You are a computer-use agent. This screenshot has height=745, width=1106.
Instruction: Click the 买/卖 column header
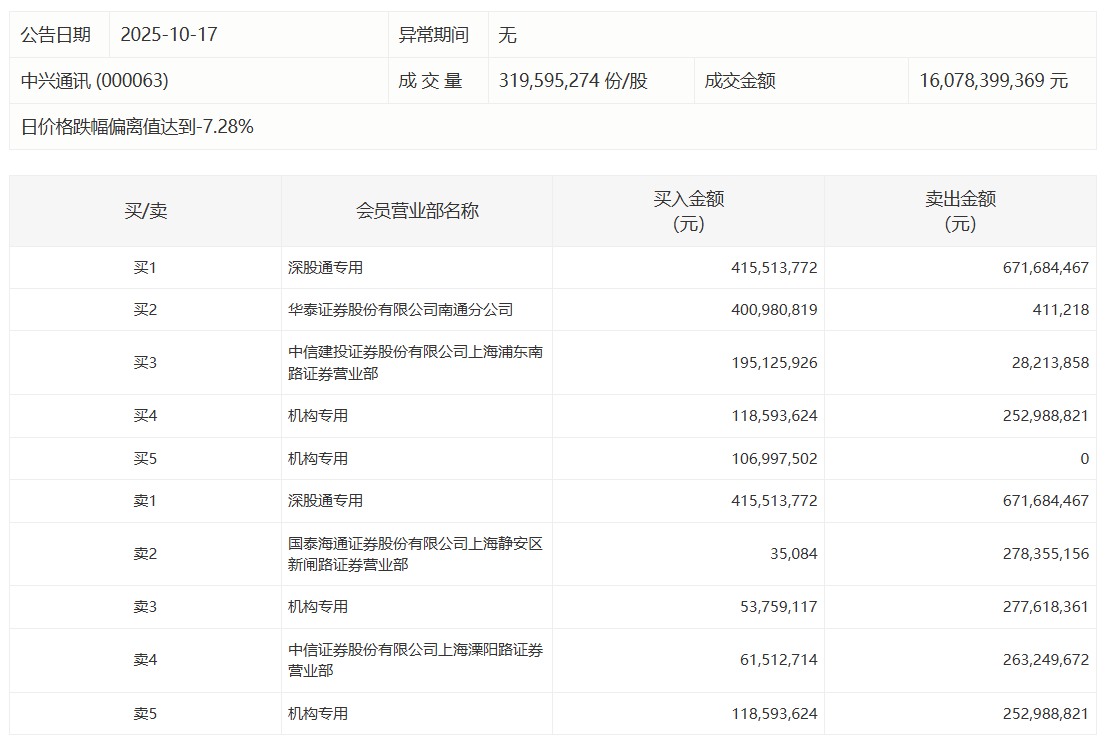(145, 211)
